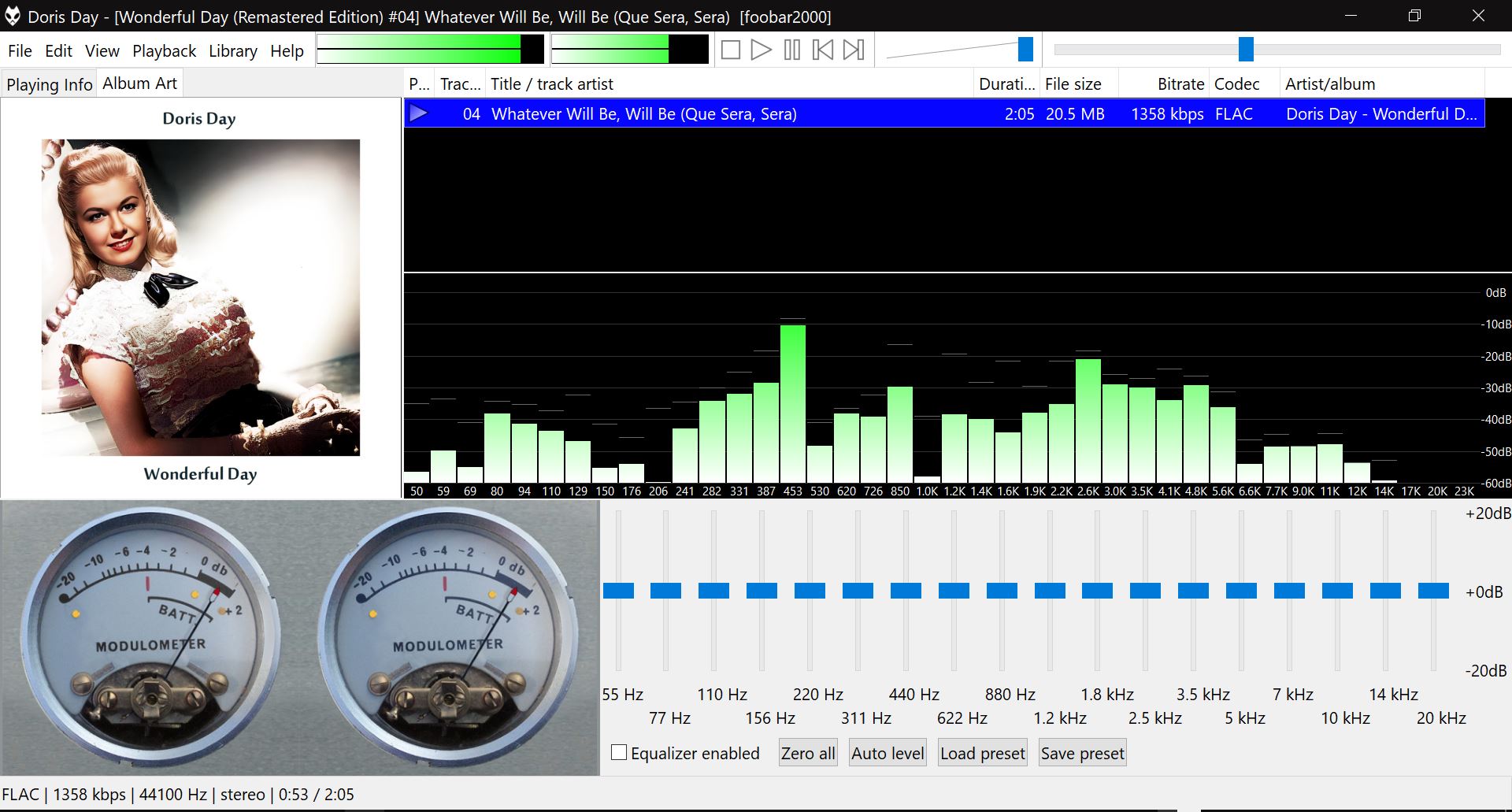Adjust the 311 Hz equalizer slider
The image size is (1512, 812).
[x=858, y=591]
